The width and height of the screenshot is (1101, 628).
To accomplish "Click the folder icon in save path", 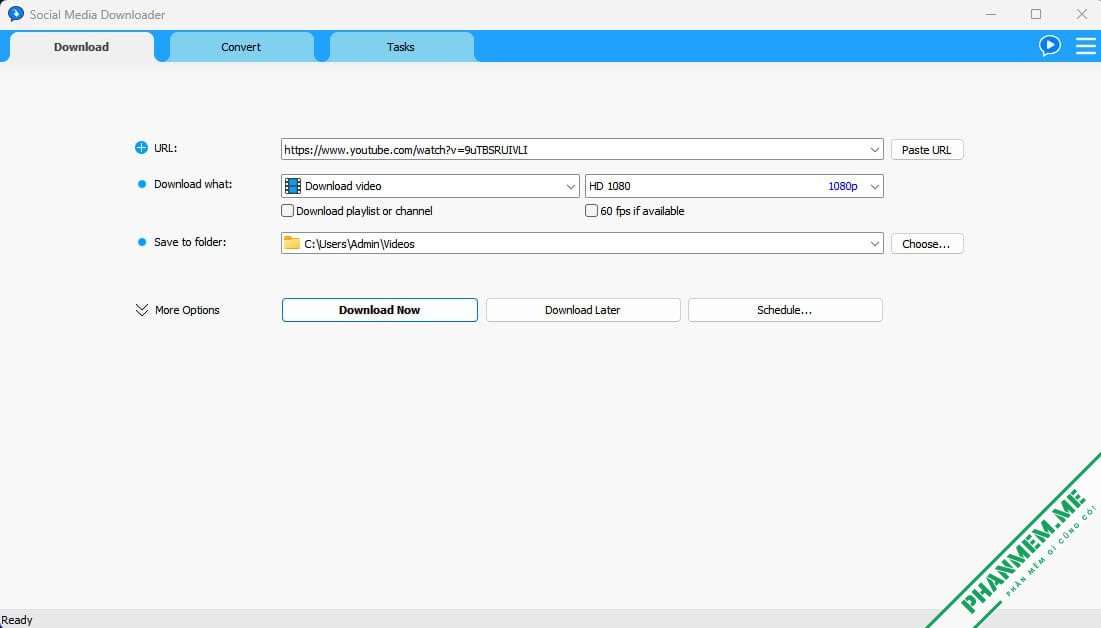I will [x=291, y=243].
